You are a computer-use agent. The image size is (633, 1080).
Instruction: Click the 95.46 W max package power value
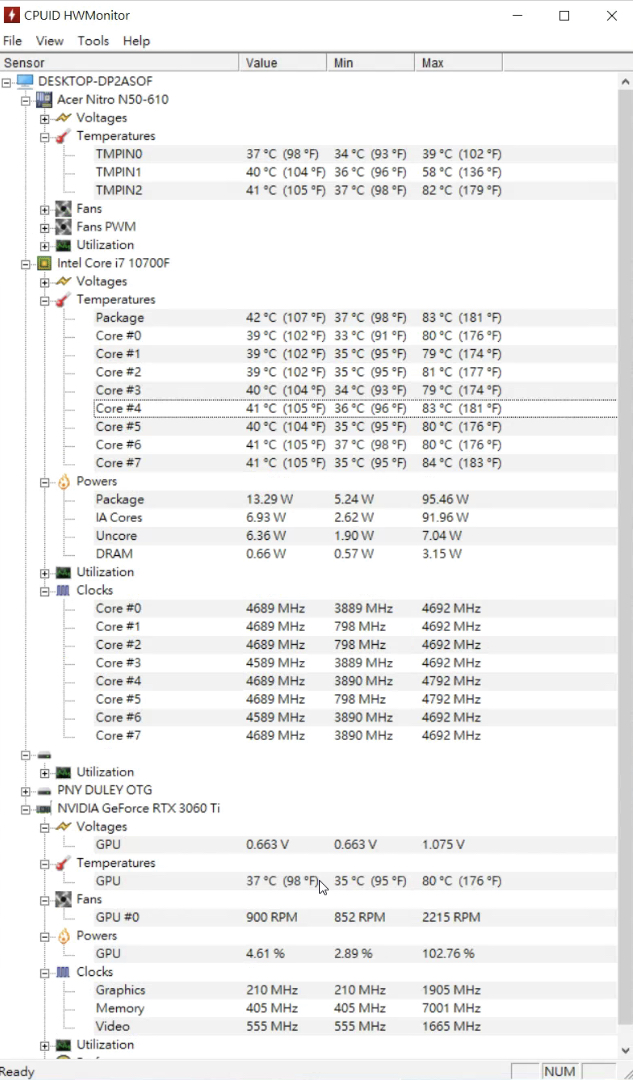click(x=446, y=499)
